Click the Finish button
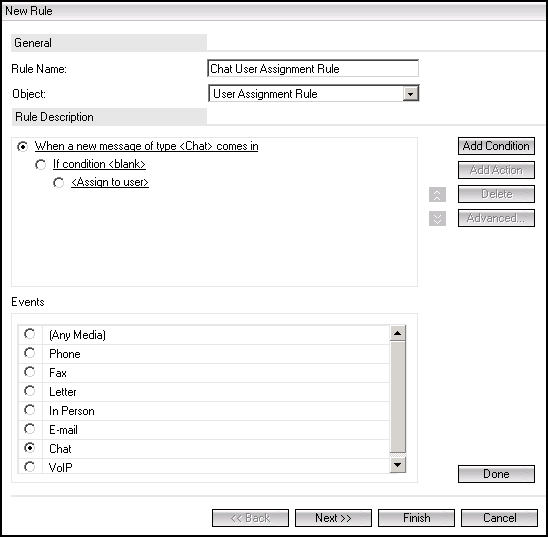548x537 pixels. [x=416, y=518]
